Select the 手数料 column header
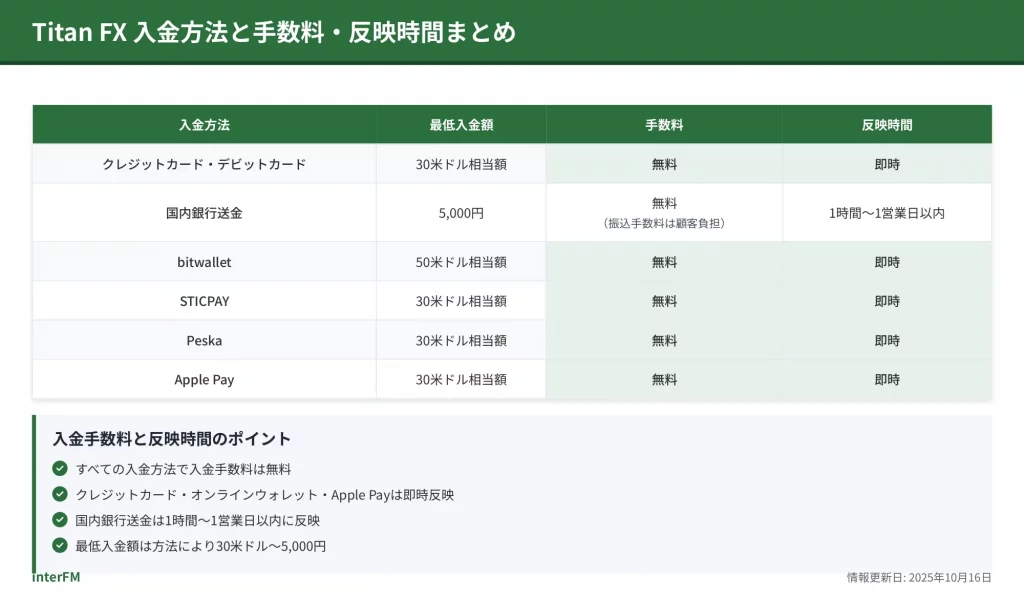The width and height of the screenshot is (1024, 598). [664, 125]
